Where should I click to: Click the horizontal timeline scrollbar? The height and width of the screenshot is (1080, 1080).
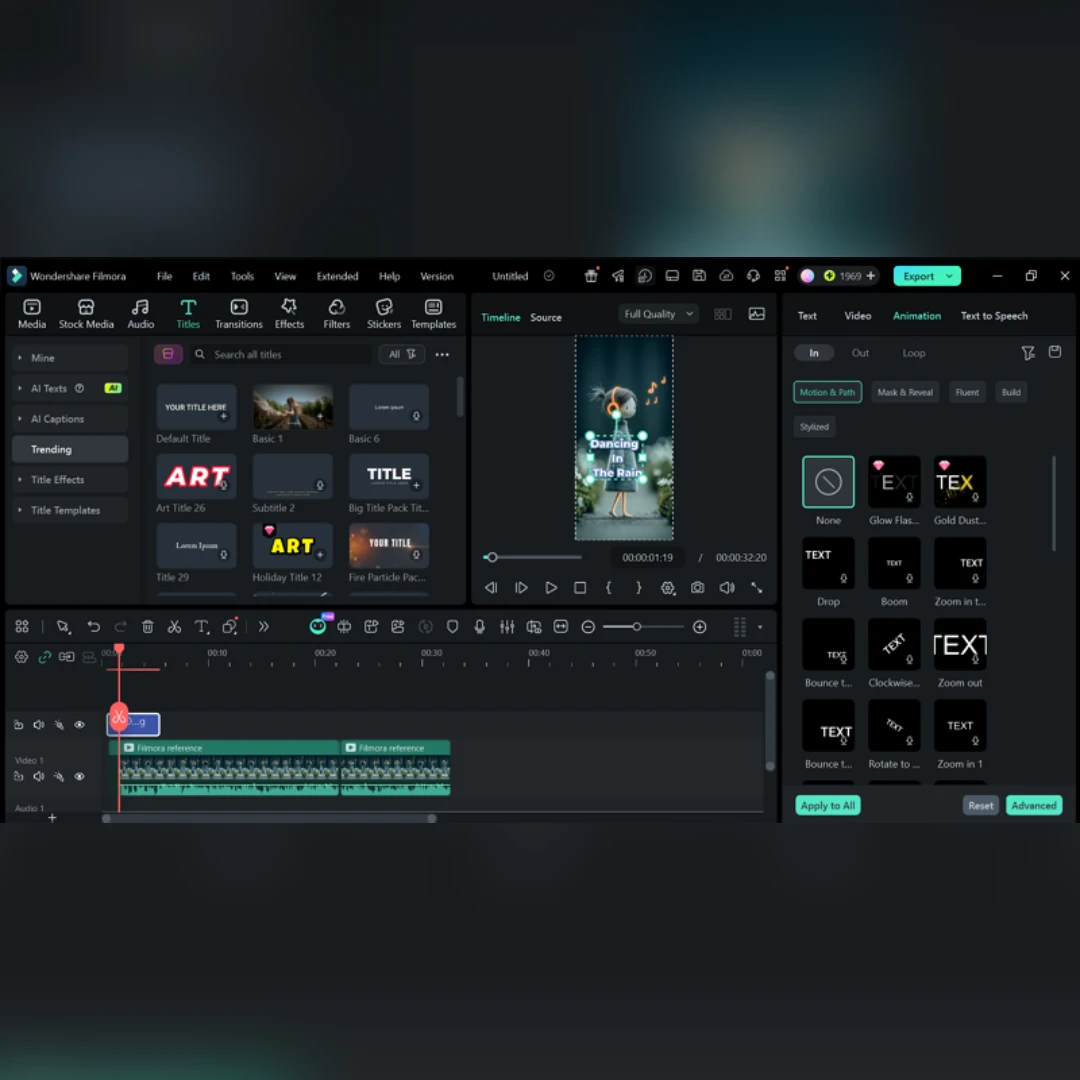click(269, 818)
